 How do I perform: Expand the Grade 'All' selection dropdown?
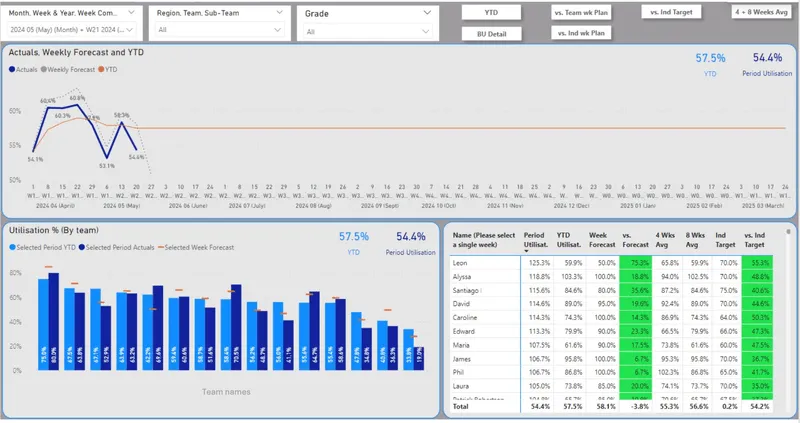(367, 32)
